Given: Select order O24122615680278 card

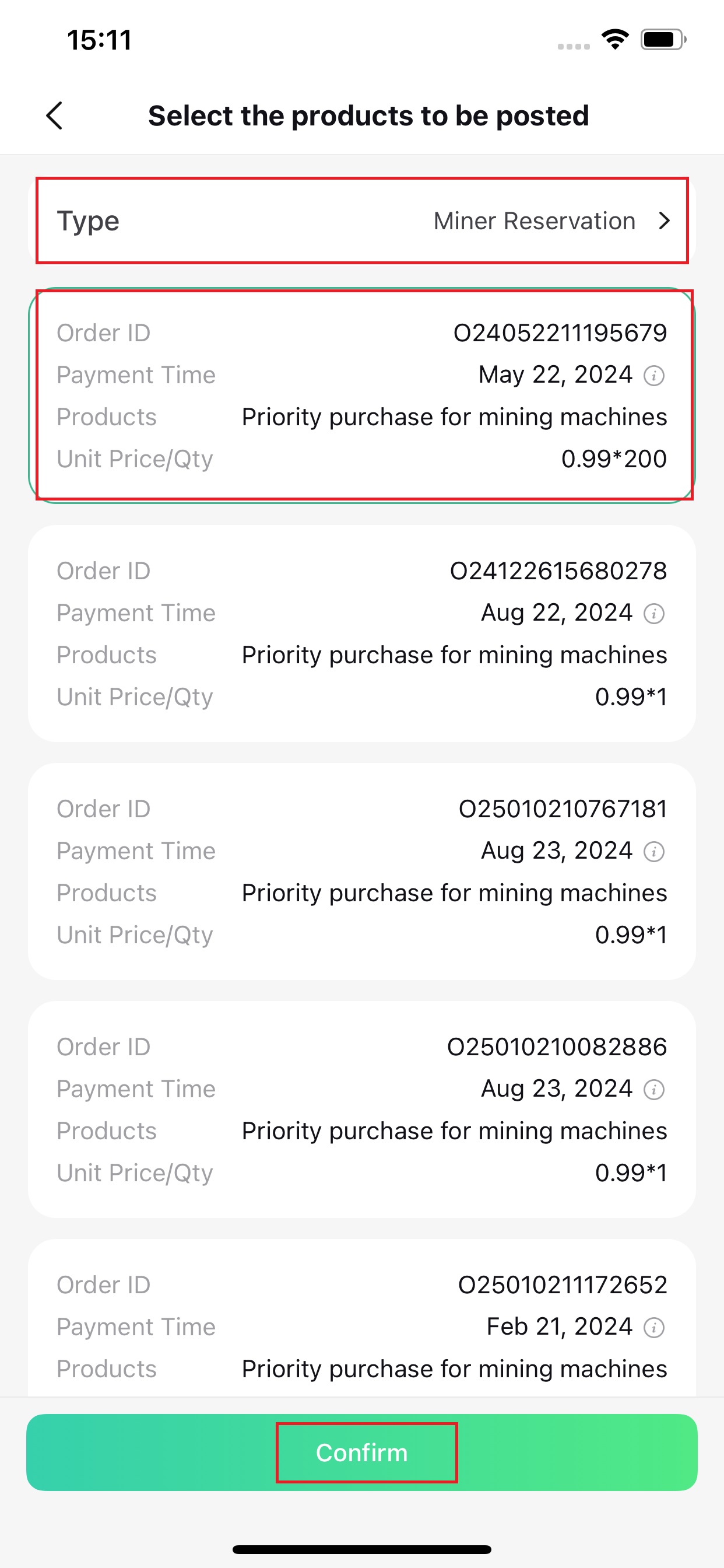Looking at the screenshot, I should pos(362,633).
